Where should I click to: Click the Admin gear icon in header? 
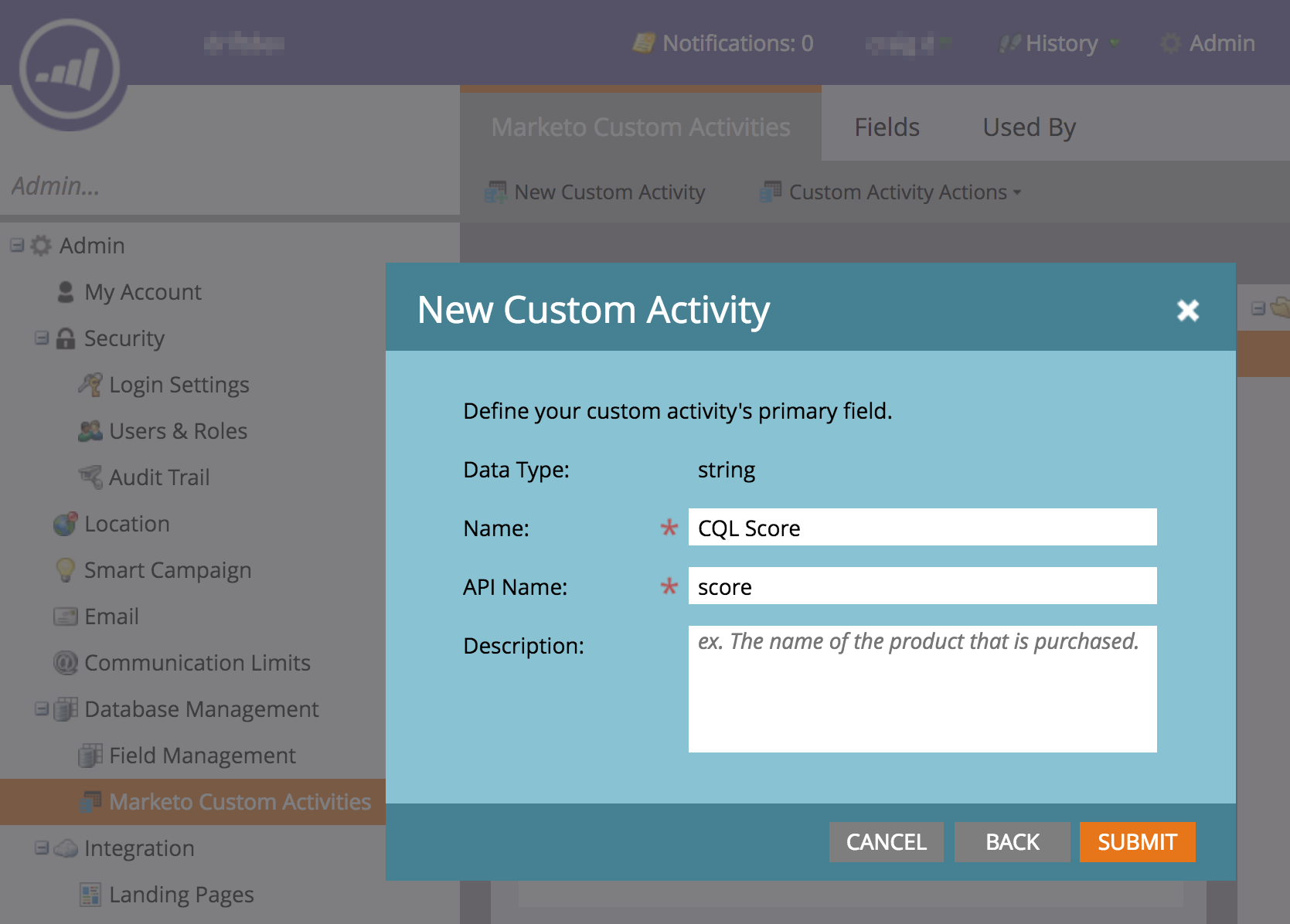1171,43
